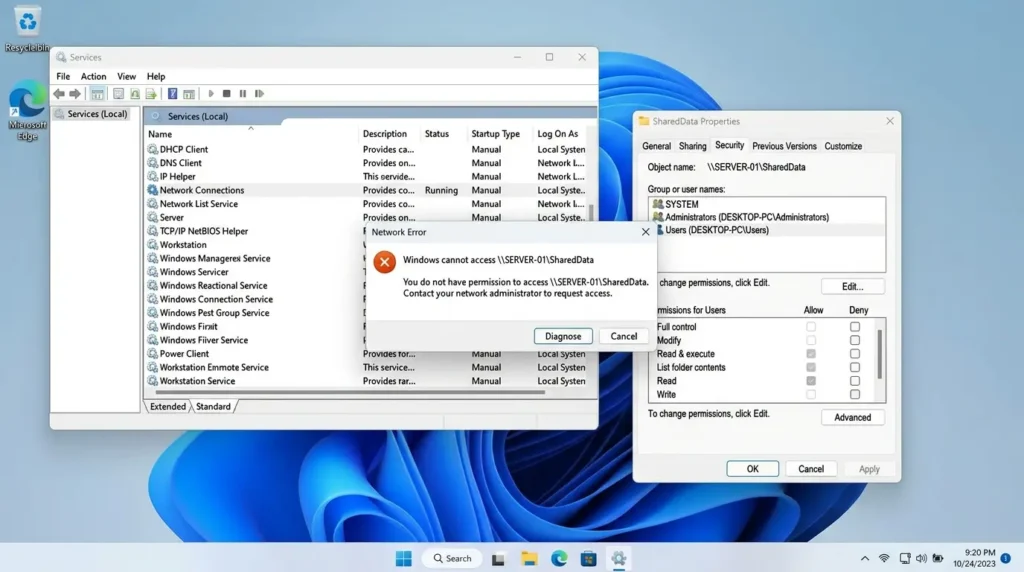
Task: Switch to the Previous Versions tab
Action: click(x=784, y=146)
